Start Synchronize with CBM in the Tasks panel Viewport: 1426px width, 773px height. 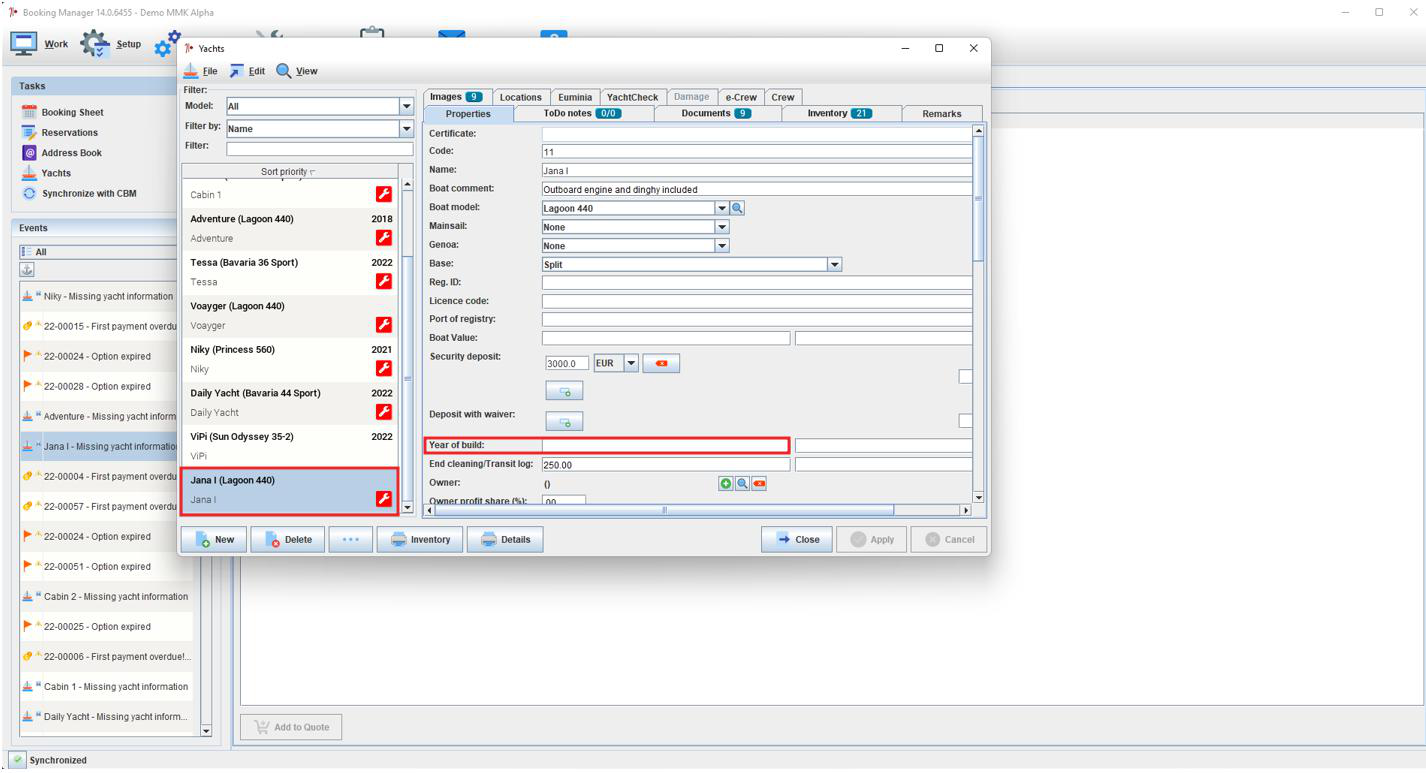89,194
